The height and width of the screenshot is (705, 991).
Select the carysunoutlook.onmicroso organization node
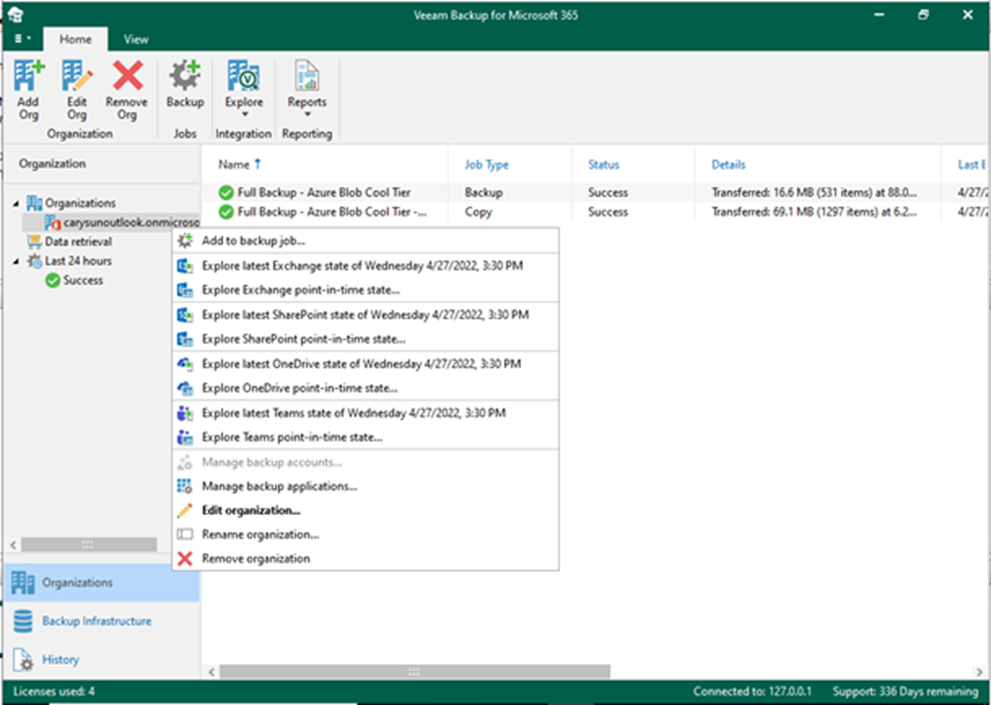pyautogui.click(x=122, y=223)
